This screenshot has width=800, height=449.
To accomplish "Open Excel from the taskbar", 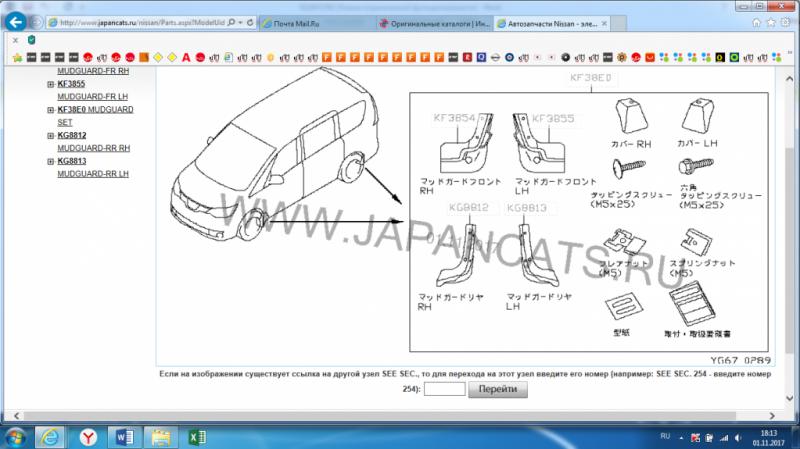I will point(197,437).
